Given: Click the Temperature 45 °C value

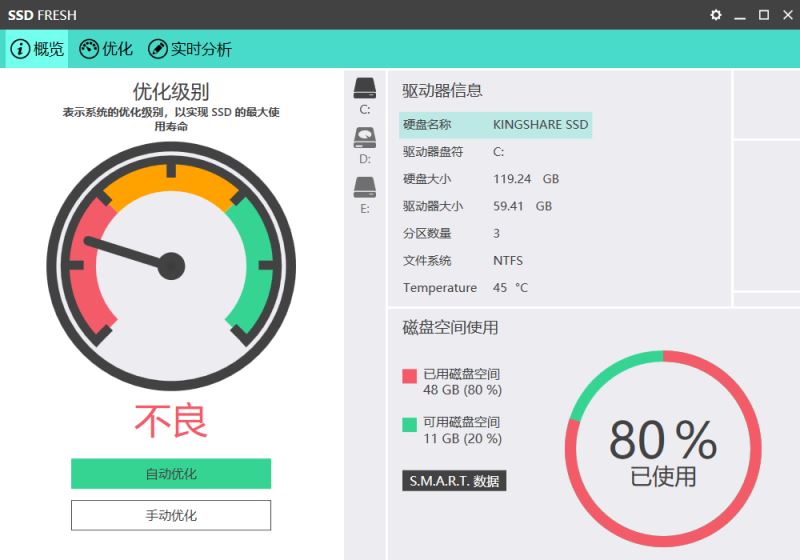Looking at the screenshot, I should coord(510,288).
